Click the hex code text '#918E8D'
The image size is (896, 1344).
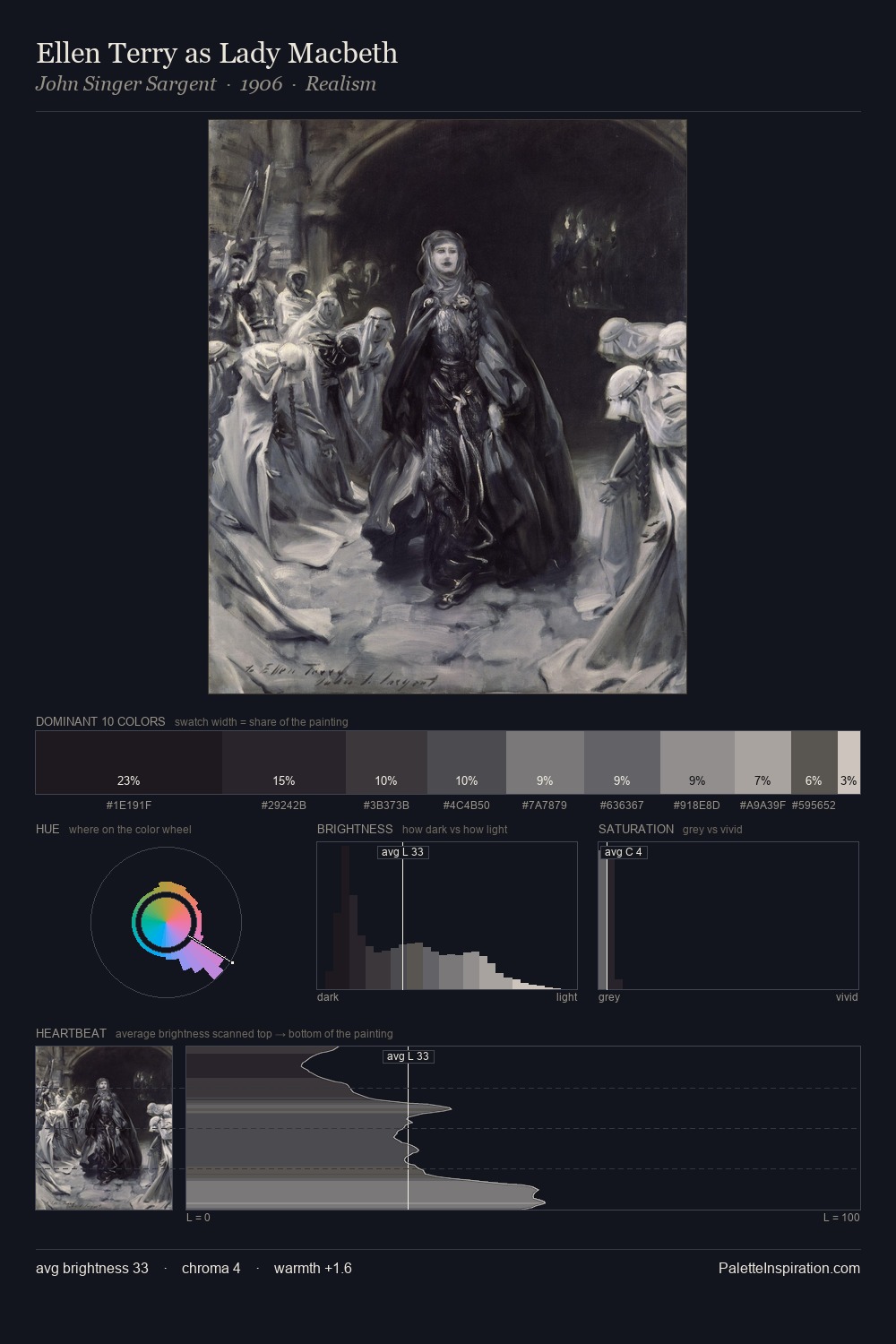697,805
